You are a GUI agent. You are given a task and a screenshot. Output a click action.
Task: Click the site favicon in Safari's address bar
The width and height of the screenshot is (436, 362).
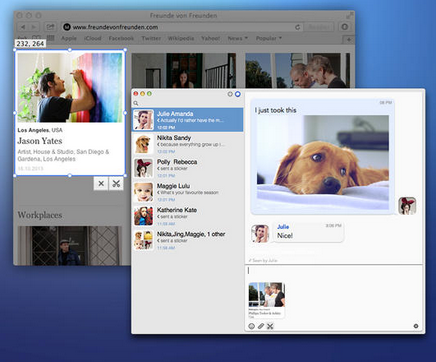[67, 27]
